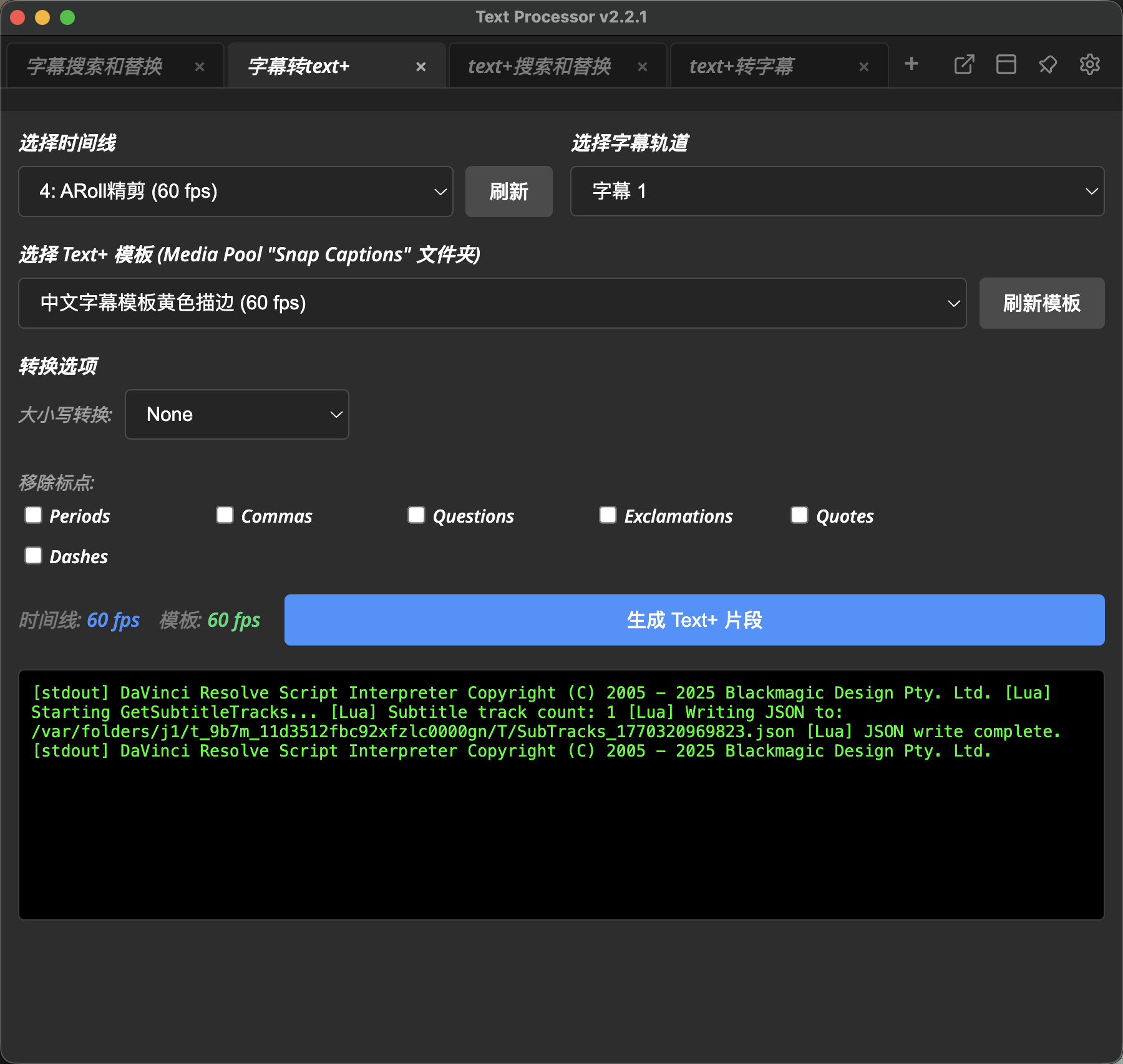The height and width of the screenshot is (1064, 1123).
Task: Tick the Exclamations checkbox
Action: (608, 515)
